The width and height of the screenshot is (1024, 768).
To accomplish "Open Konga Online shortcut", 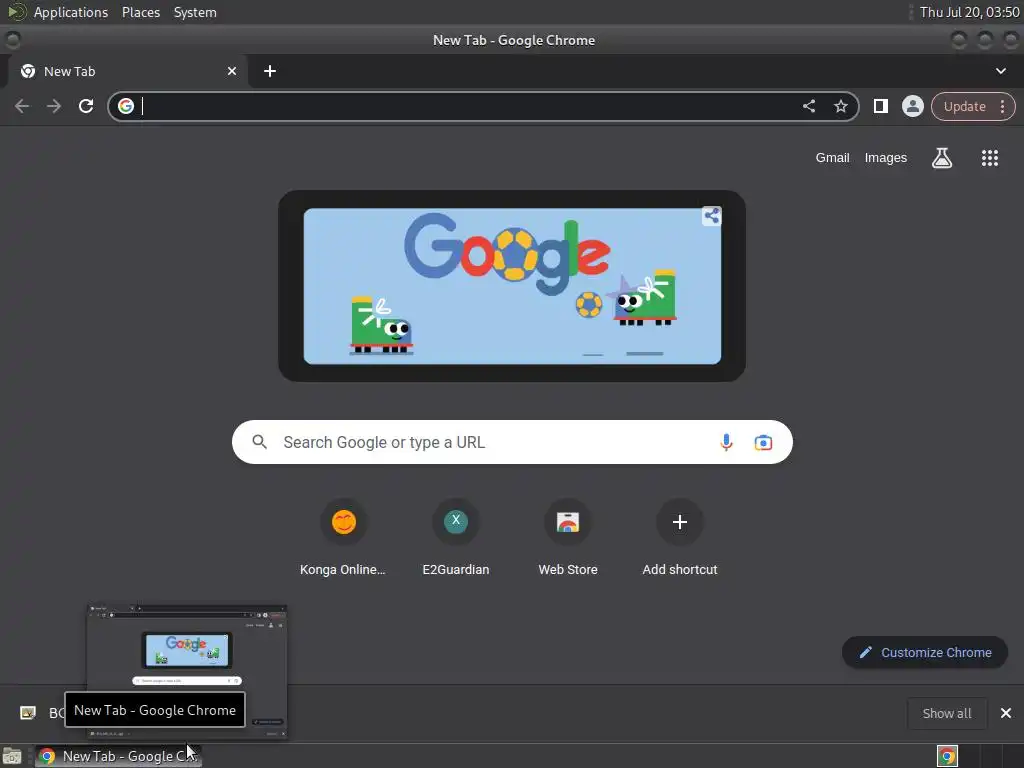I will [x=343, y=539].
